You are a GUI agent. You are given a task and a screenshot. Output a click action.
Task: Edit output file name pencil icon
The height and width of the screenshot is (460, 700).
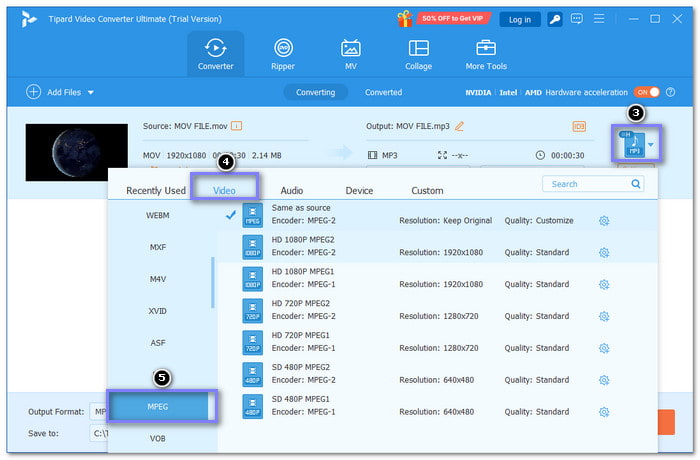coord(459,126)
